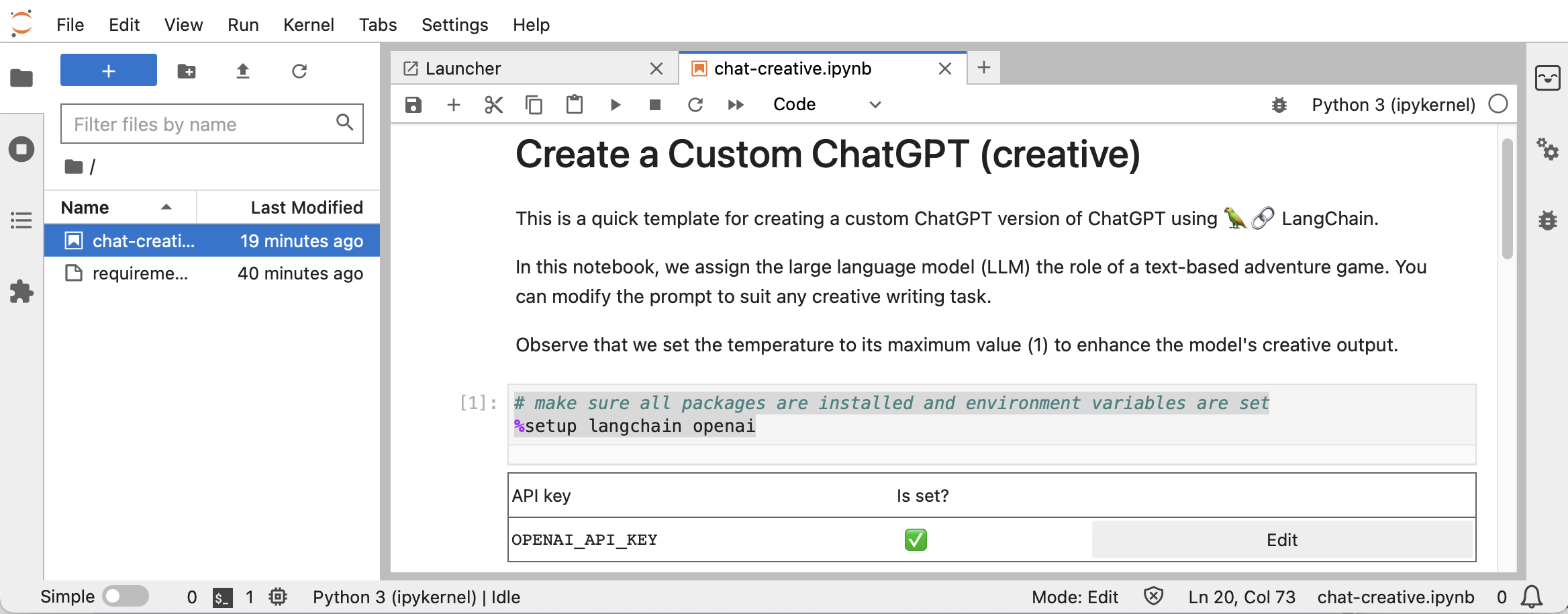1568x614 pixels.
Task: Enable the notebook debugger bug icon
Action: tap(1280, 105)
